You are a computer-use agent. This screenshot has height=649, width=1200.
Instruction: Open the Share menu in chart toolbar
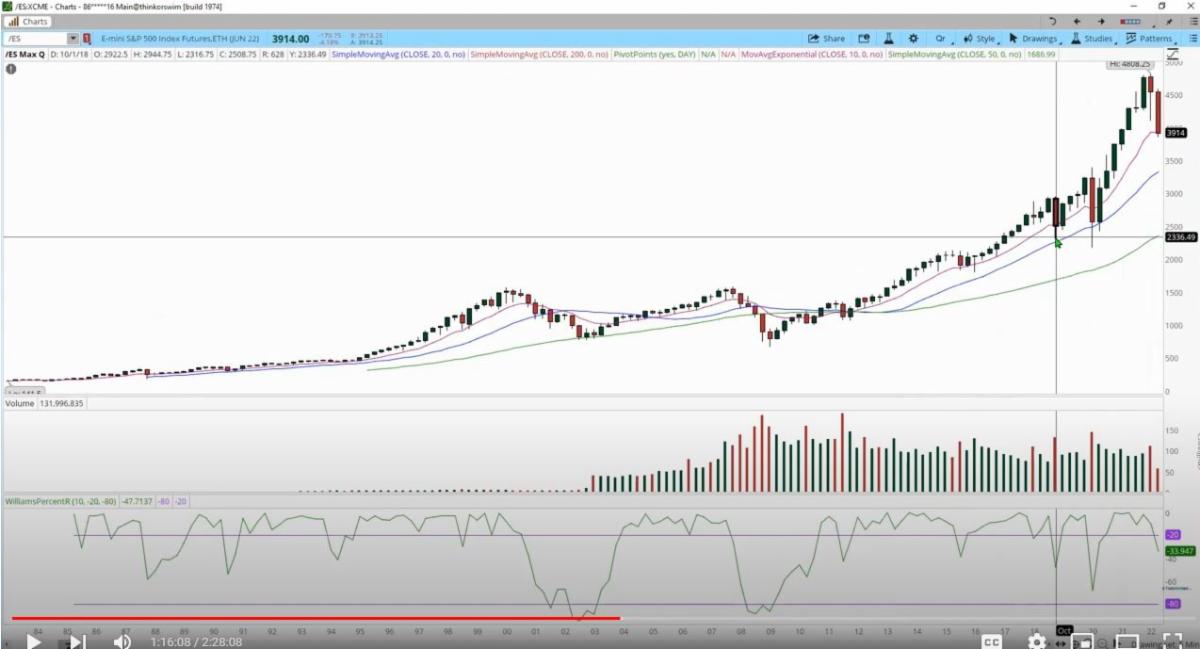[x=826, y=38]
